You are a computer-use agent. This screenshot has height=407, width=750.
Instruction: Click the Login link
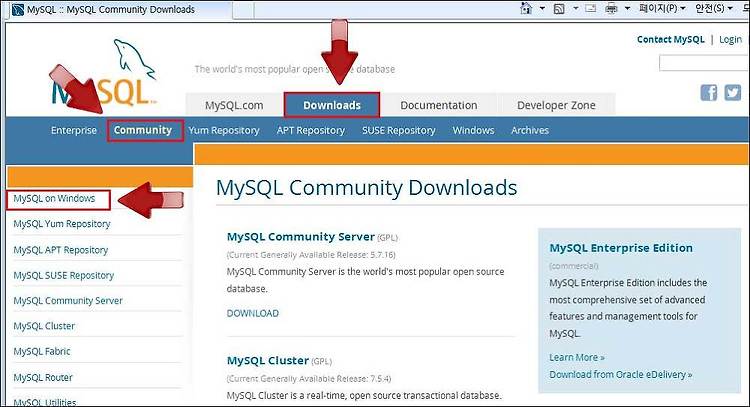pyautogui.click(x=730, y=40)
